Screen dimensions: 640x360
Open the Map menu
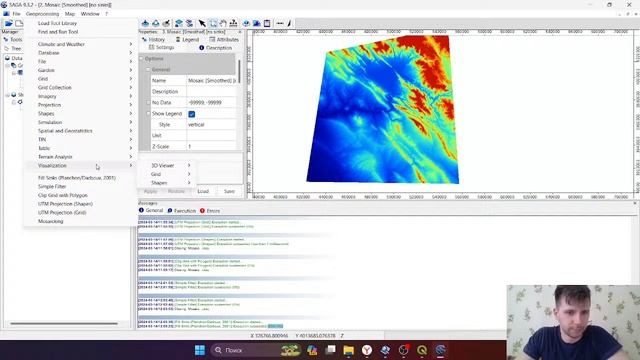[70, 13]
